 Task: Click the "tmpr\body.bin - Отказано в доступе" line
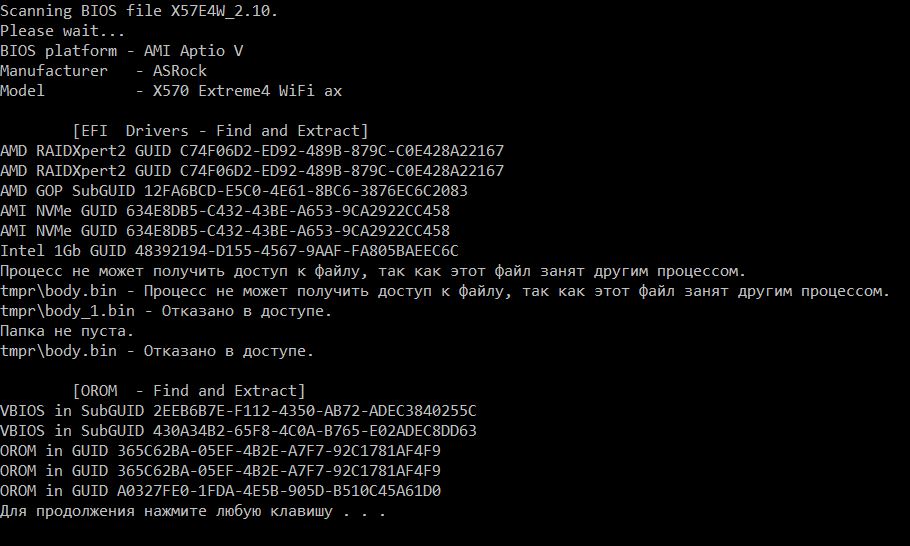[x=157, y=351]
